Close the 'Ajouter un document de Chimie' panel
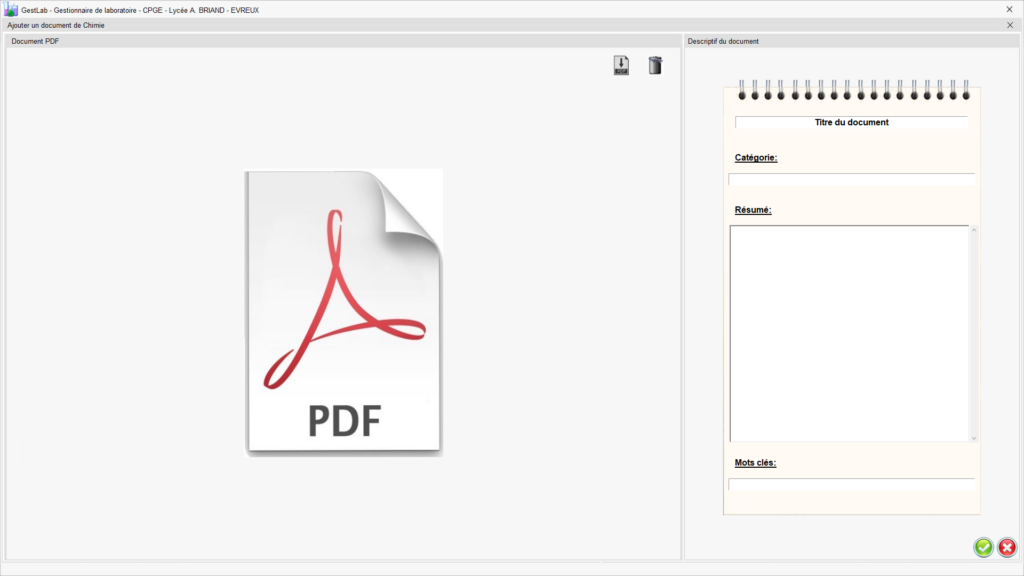This screenshot has height=576, width=1024. click(1009, 25)
